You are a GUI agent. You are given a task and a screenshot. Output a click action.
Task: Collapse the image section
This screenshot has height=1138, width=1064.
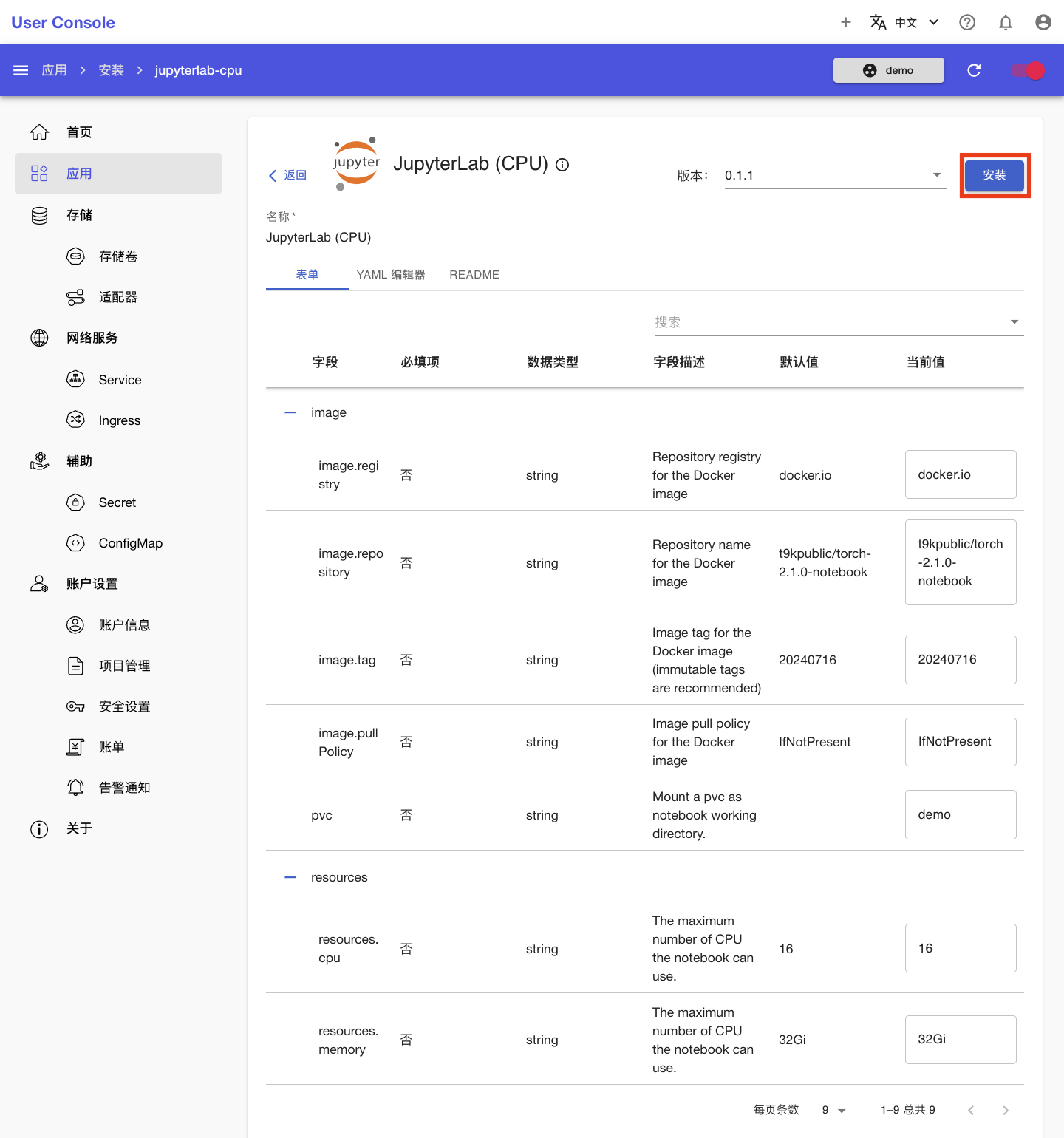click(x=290, y=412)
